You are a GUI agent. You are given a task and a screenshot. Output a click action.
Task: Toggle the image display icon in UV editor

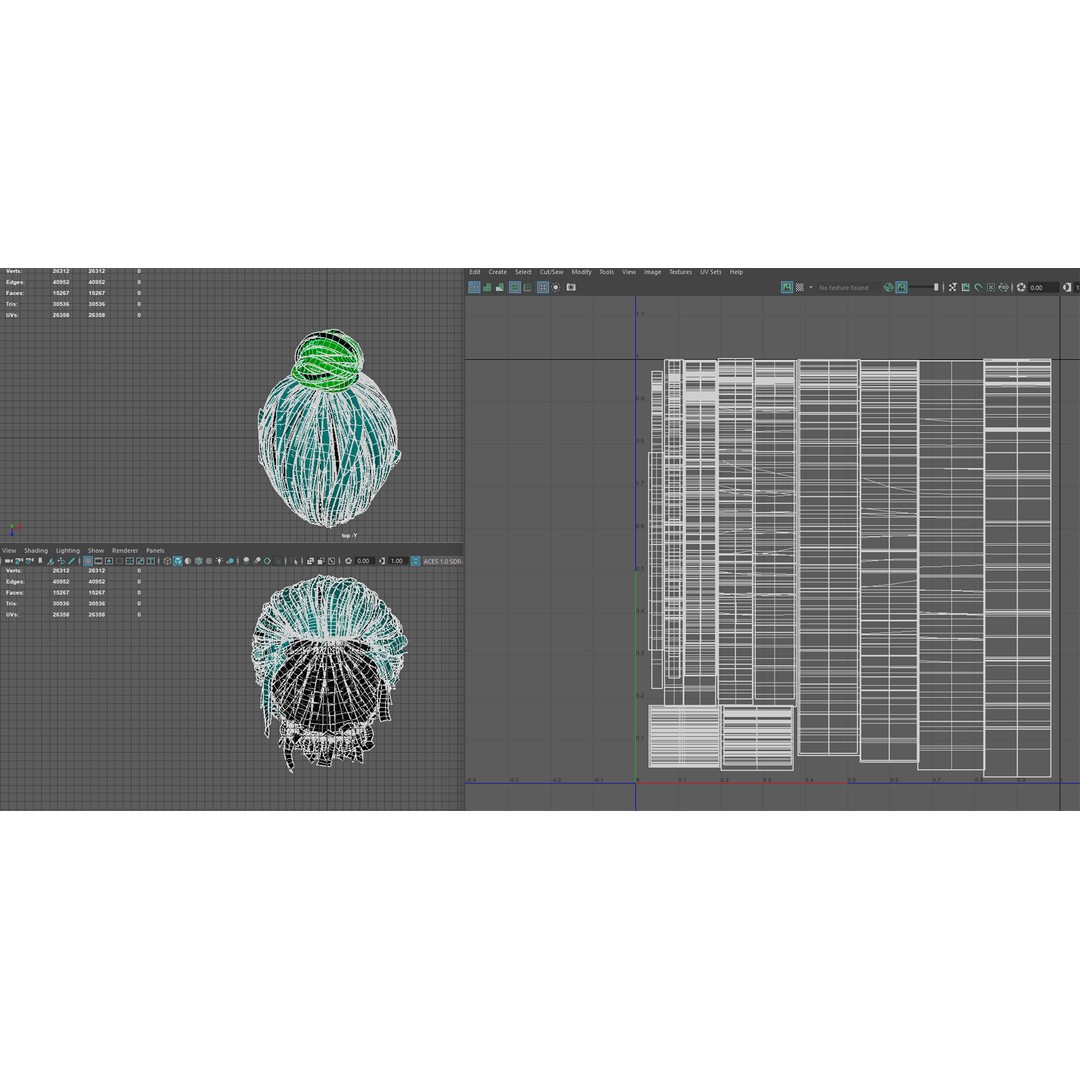coord(787,287)
